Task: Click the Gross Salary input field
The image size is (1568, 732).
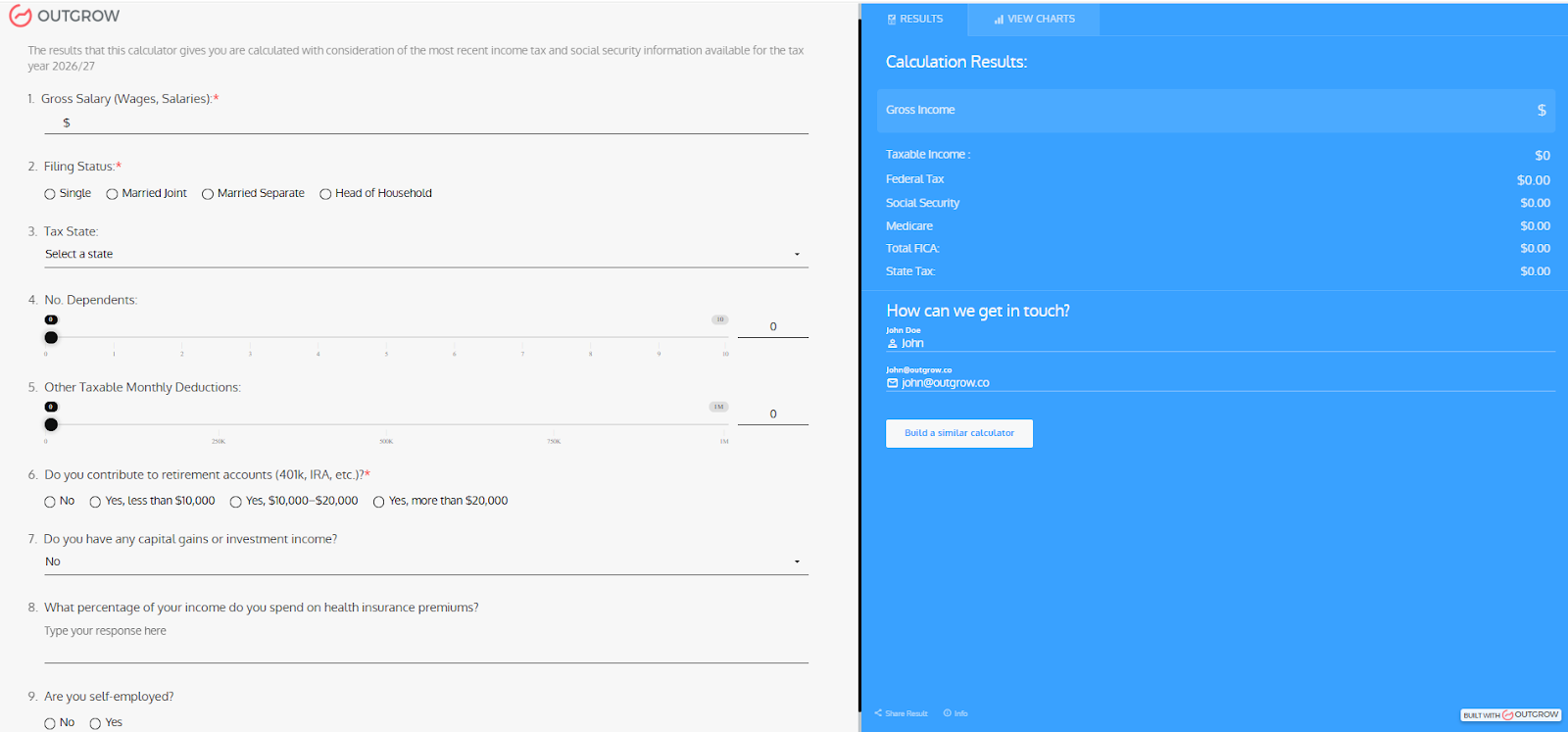Action: pyautogui.click(x=431, y=122)
